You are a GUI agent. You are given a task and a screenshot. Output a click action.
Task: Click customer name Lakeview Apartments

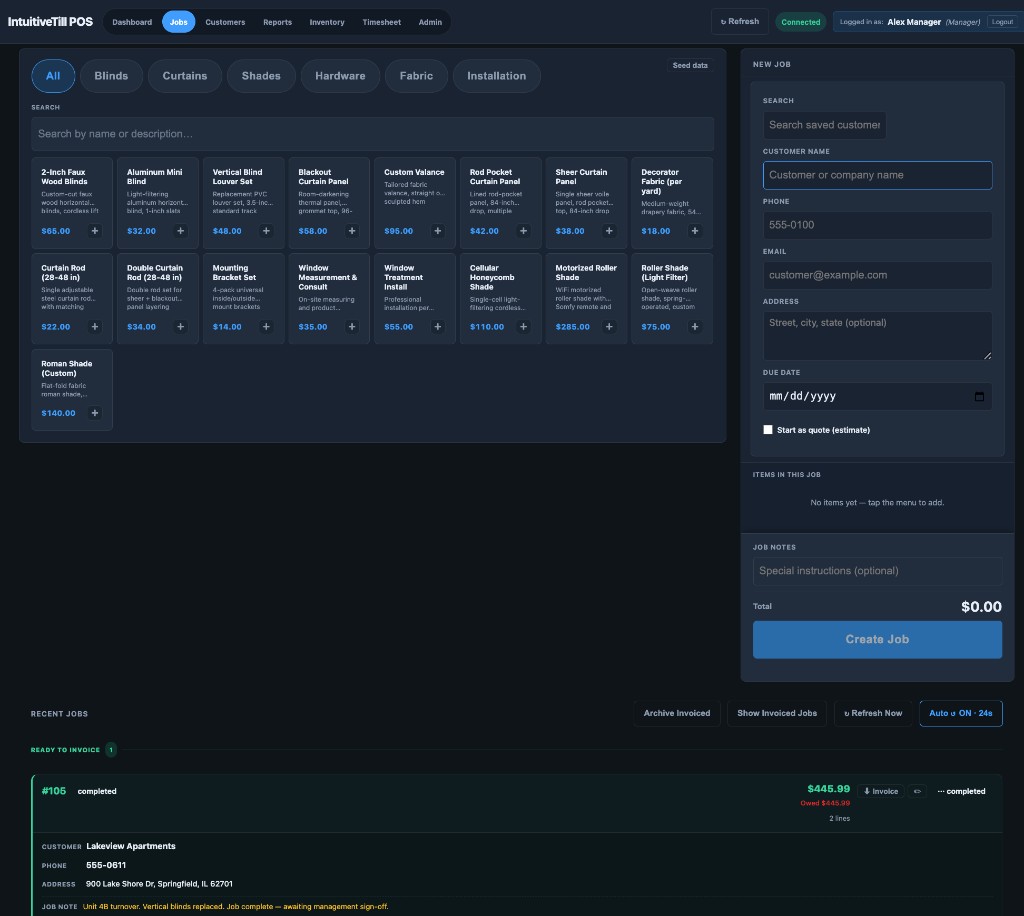pos(131,845)
